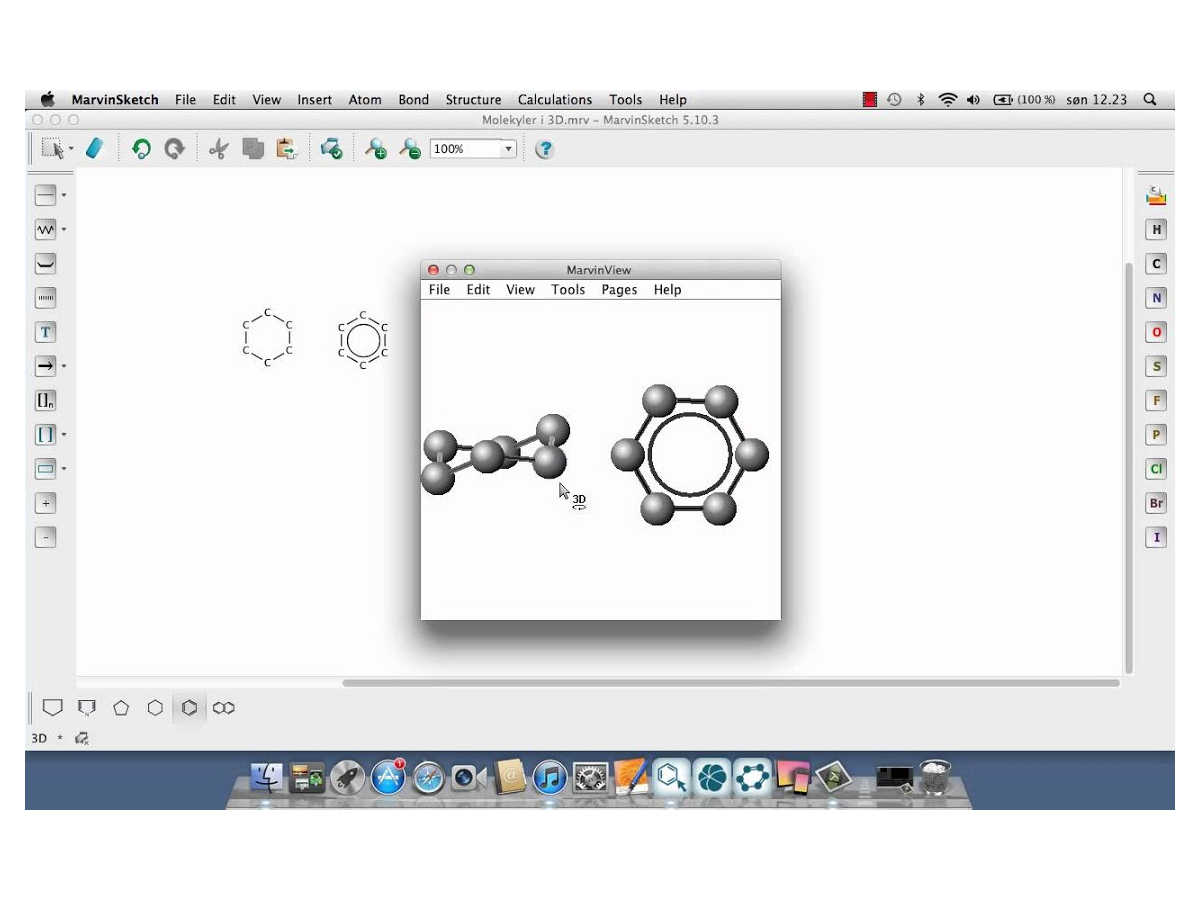Choose the cyclopentane template
Image resolution: width=1200 pixels, height=900 pixels.
121,708
